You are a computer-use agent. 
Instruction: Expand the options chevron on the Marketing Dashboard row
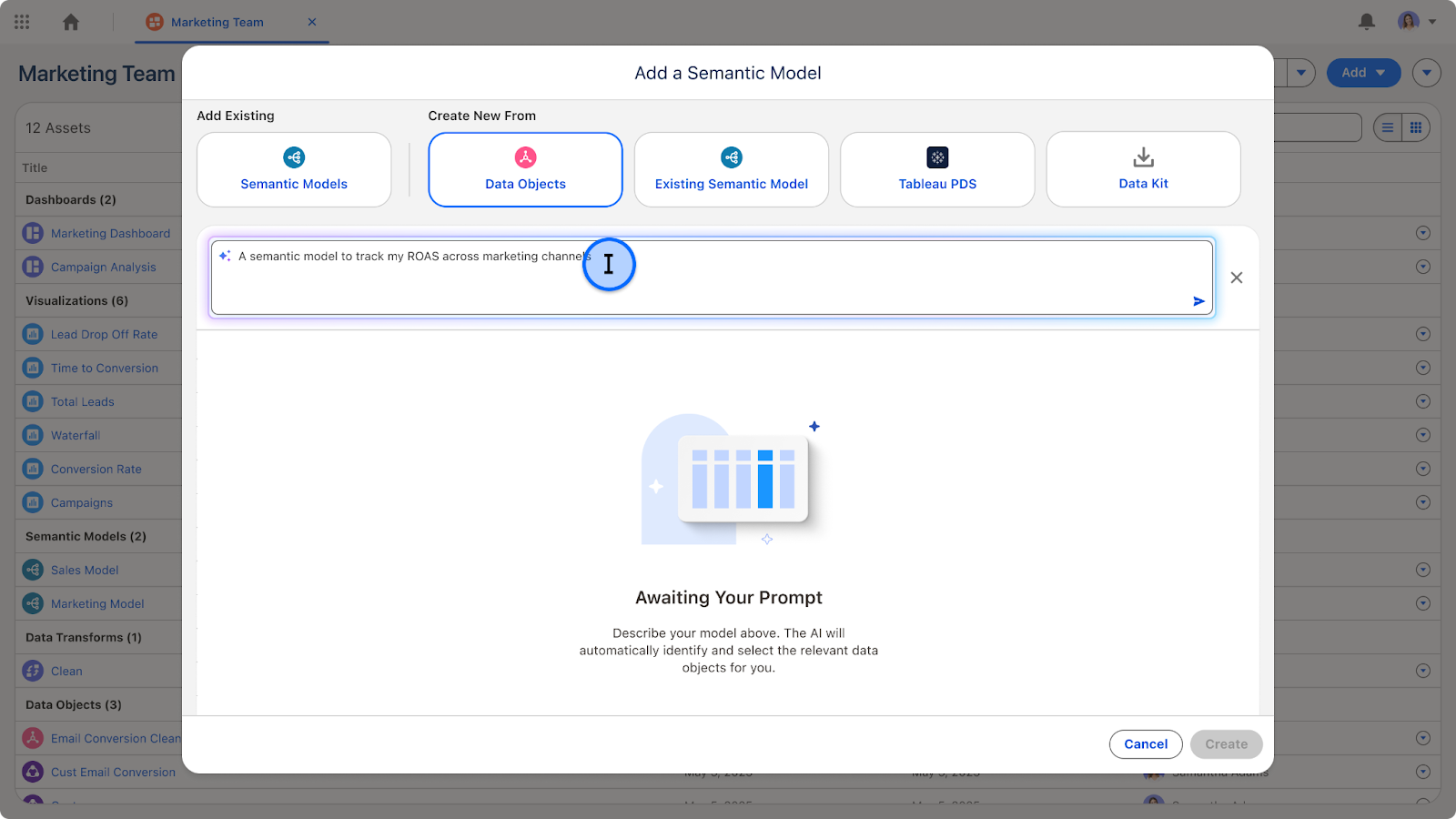1422,233
